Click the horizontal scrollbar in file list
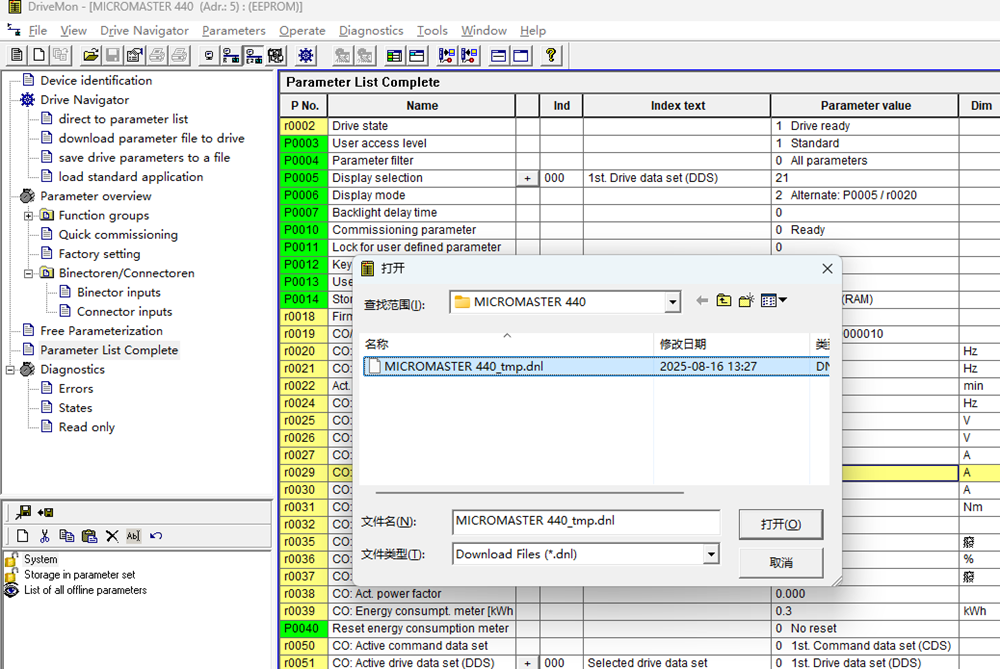This screenshot has height=669, width=1000. (529, 492)
